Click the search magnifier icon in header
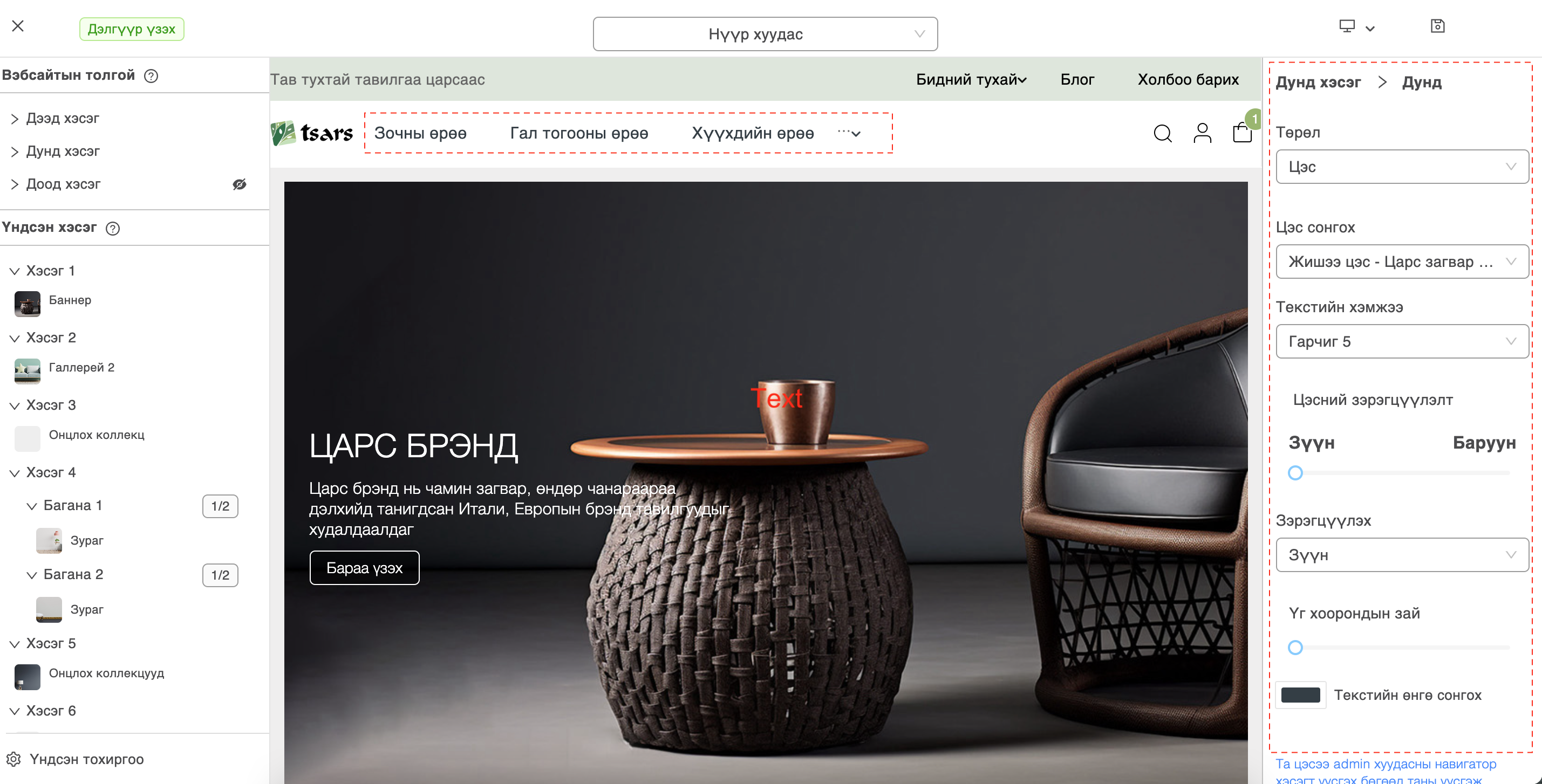The width and height of the screenshot is (1542, 784). point(1163,133)
